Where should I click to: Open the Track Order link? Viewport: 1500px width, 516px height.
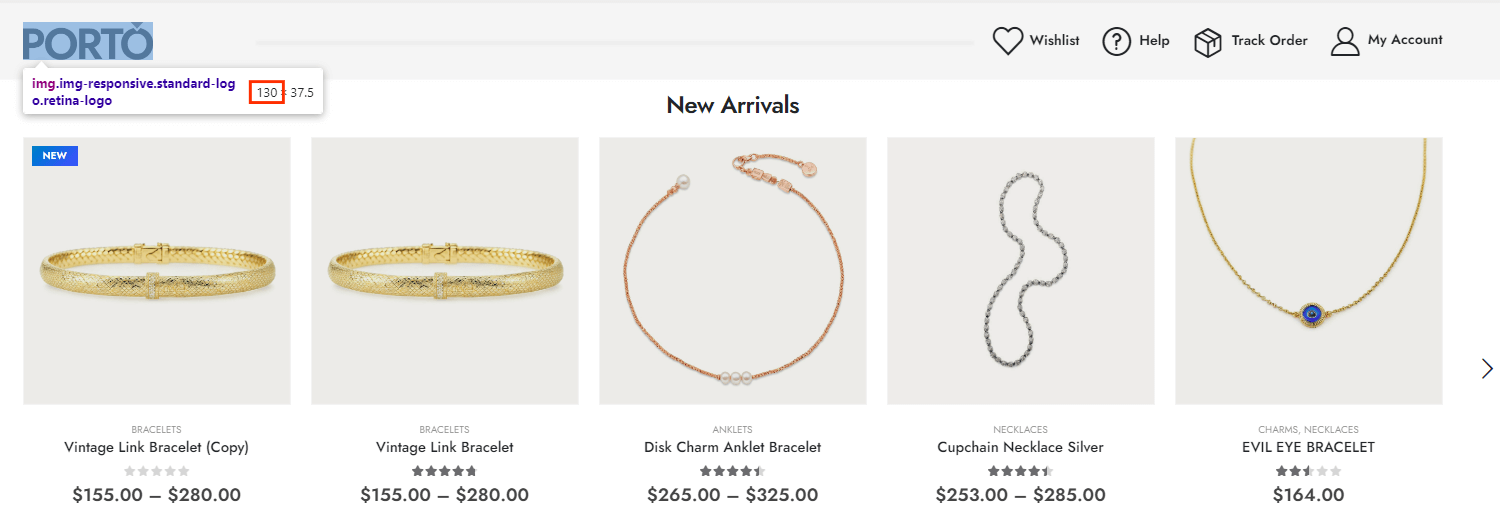pos(1269,41)
